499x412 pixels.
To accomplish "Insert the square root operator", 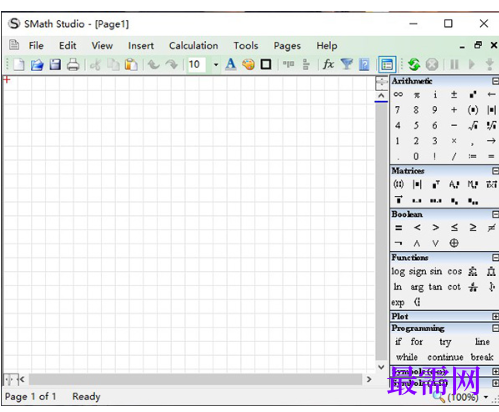I will coord(472,126).
